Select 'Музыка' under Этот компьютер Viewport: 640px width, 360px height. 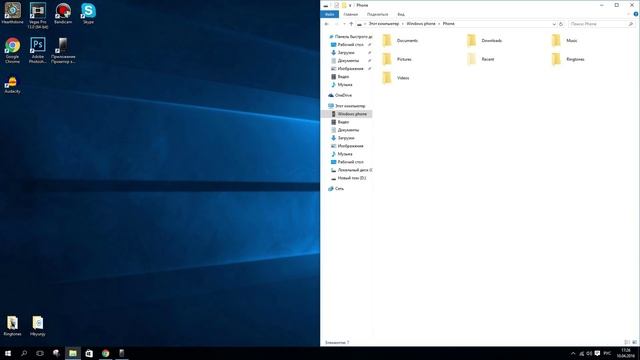click(x=342, y=154)
